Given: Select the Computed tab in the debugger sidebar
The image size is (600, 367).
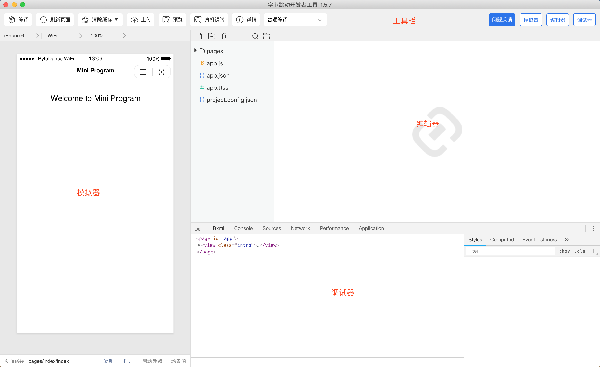Looking at the screenshot, I should coord(502,240).
